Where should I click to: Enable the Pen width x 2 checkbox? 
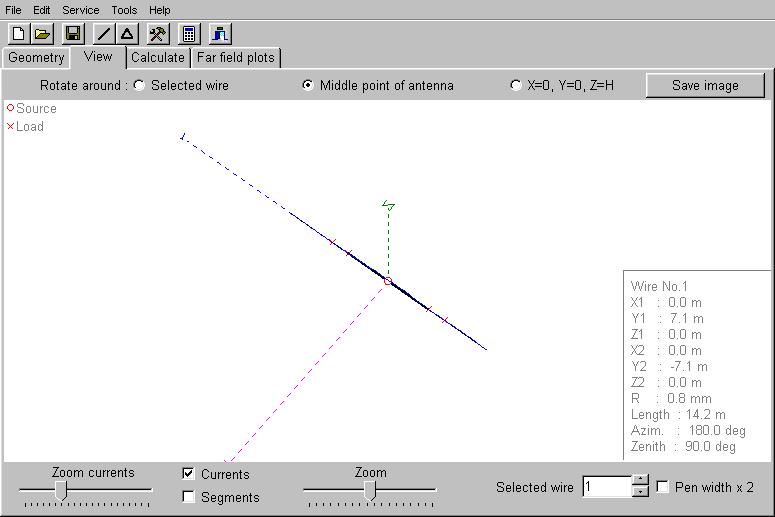662,487
